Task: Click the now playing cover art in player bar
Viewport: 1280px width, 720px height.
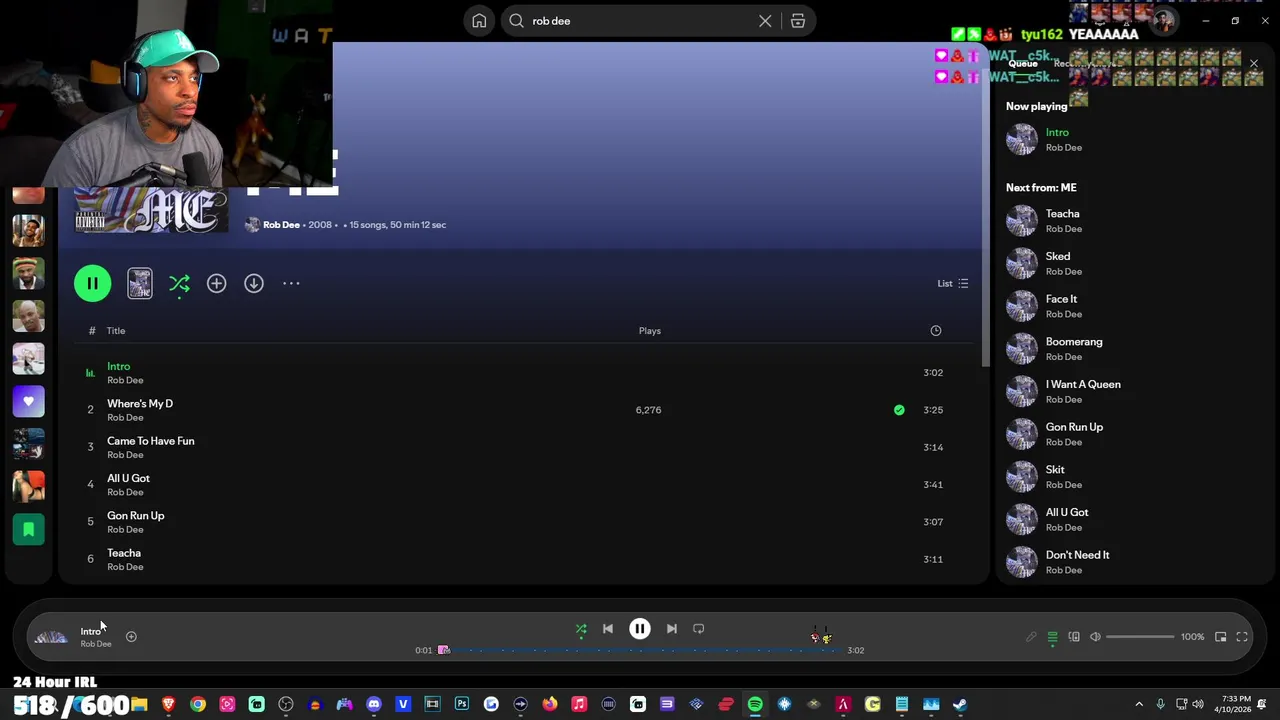Action: [51, 637]
